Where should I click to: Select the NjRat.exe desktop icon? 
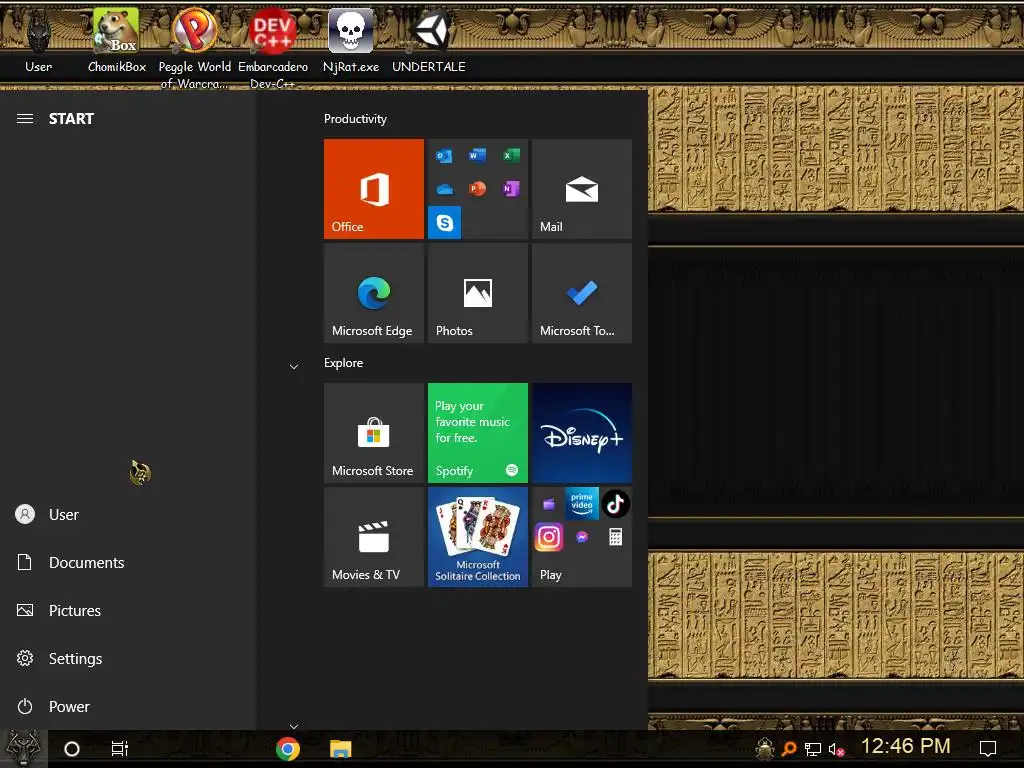click(x=351, y=40)
